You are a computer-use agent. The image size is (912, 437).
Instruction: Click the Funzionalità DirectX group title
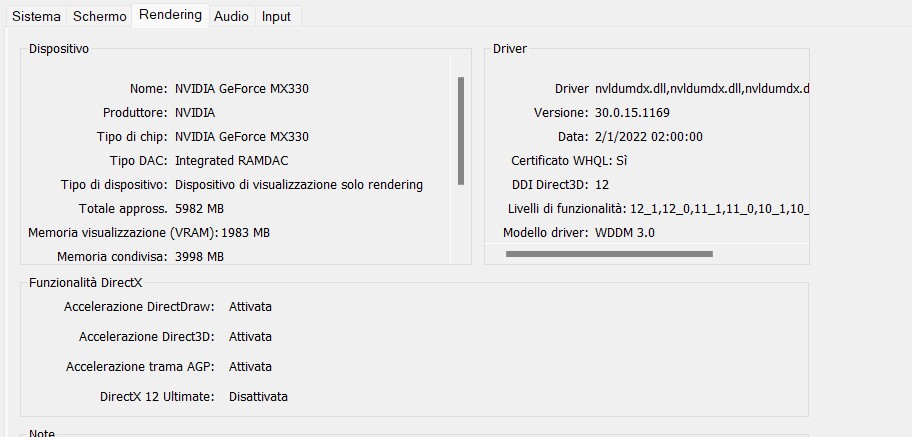(86, 283)
